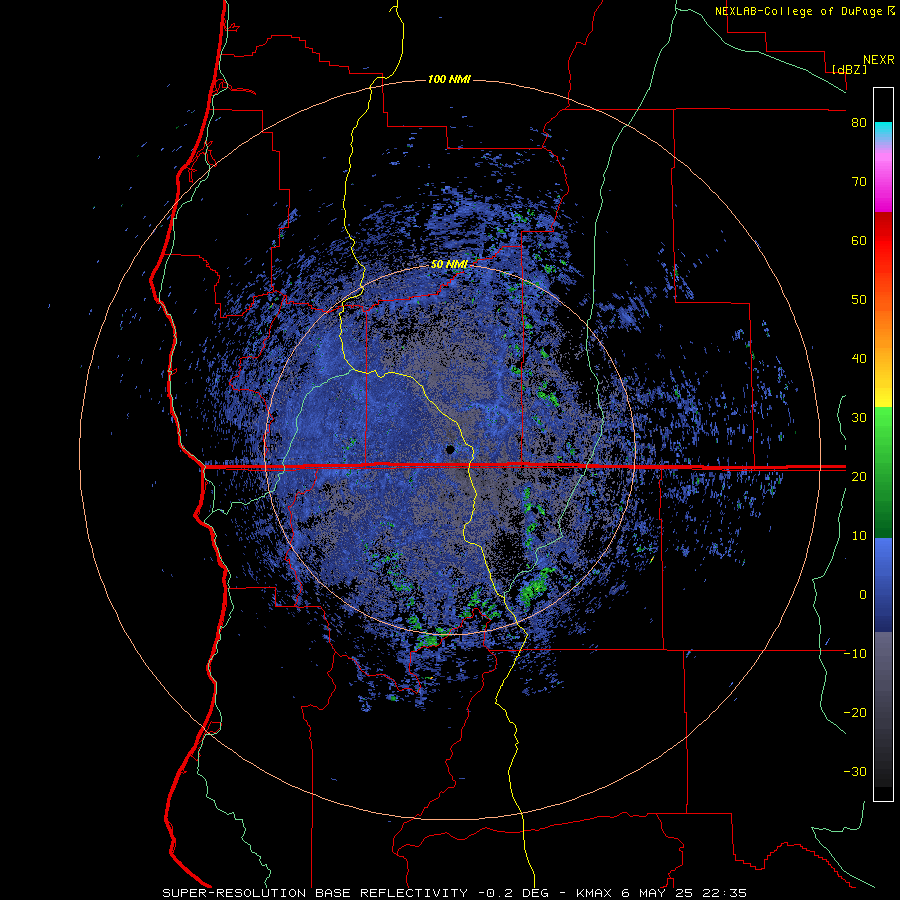Click the 80 value on the color scale

point(859,123)
